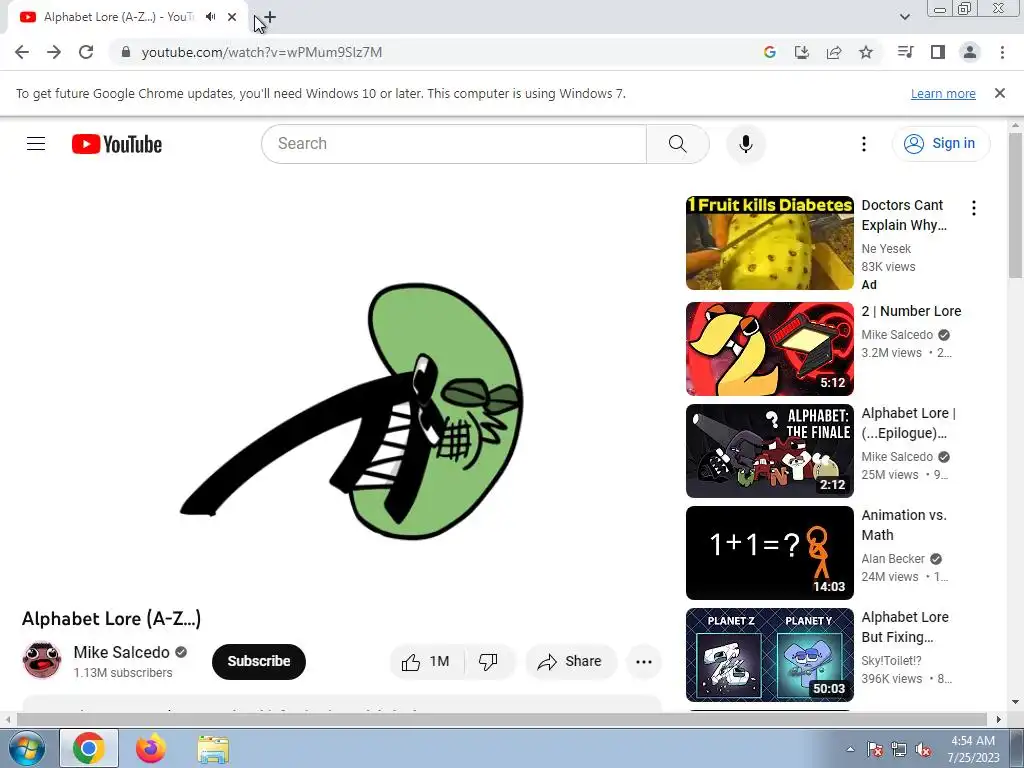Open the Animation vs. Math thumbnail

click(x=769, y=552)
